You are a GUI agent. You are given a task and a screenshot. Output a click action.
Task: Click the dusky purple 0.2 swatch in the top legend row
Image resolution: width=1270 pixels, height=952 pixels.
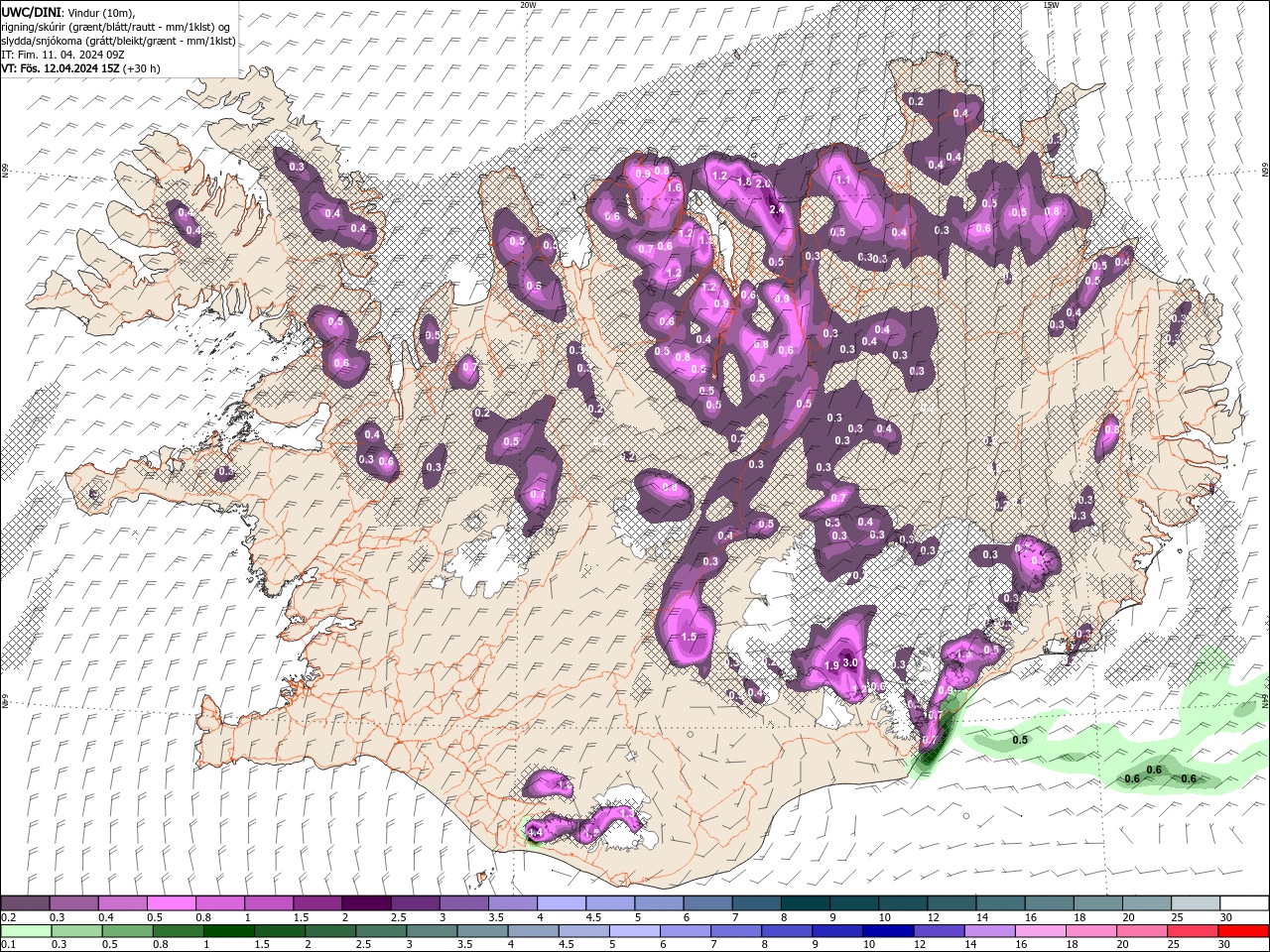point(25,903)
